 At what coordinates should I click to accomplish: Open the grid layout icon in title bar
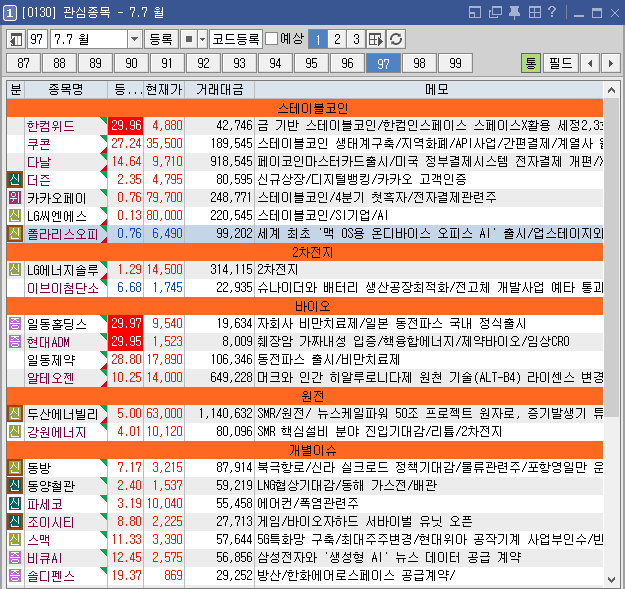tap(535, 12)
